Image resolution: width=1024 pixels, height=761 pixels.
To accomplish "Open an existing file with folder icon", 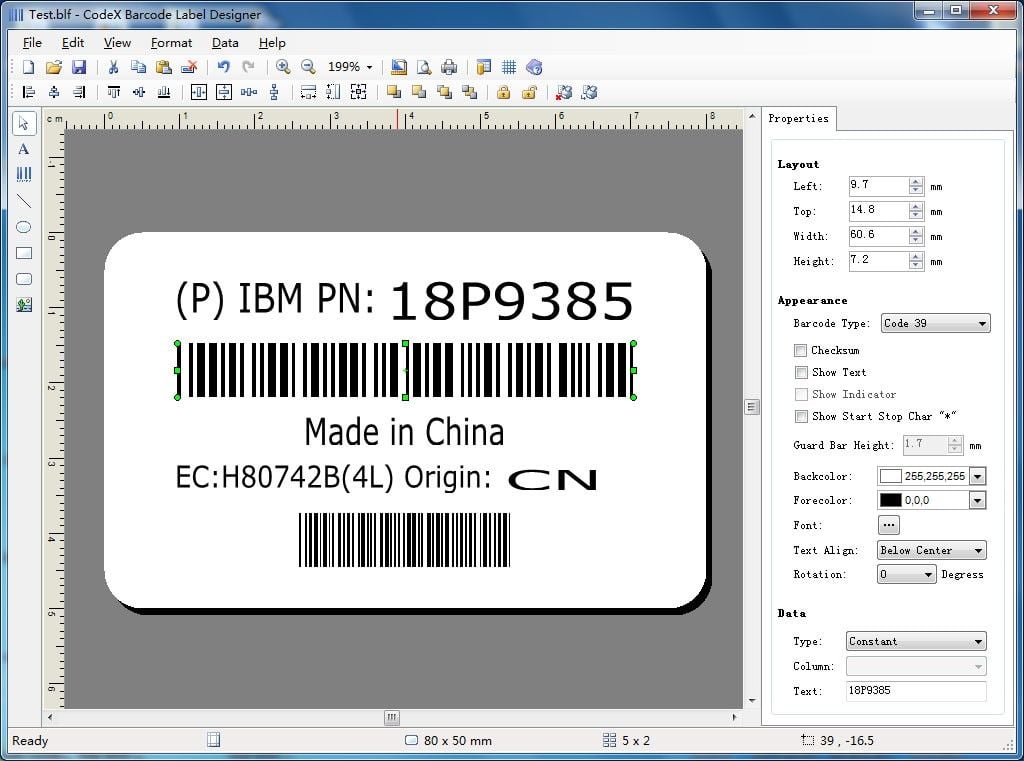I will coord(54,67).
